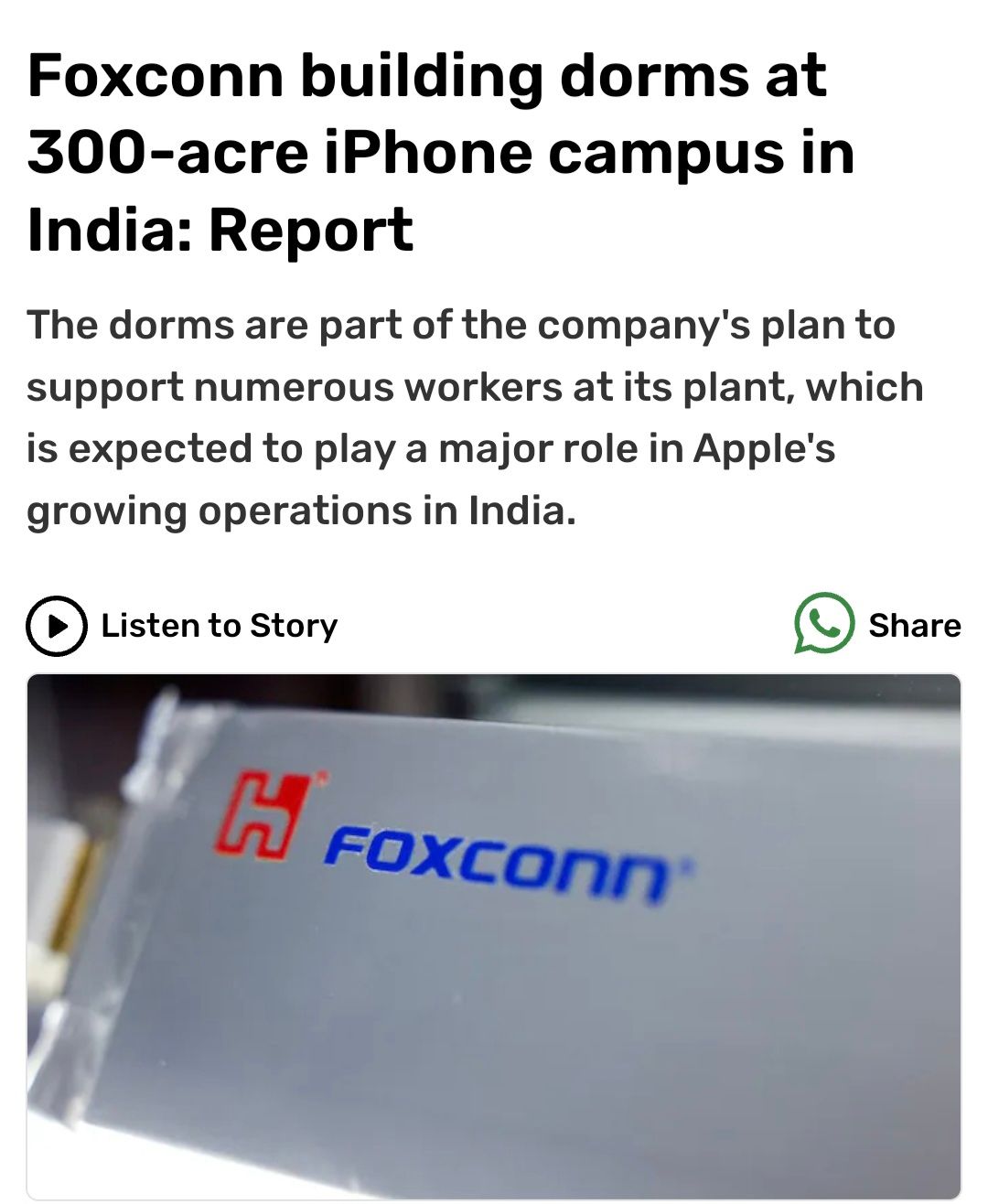Click the summary line starting "support numerous workers"

475,387
